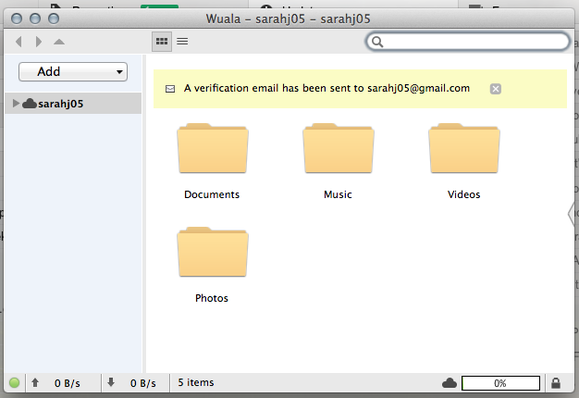Go back with the left arrow
579x398 pixels.
19,41
